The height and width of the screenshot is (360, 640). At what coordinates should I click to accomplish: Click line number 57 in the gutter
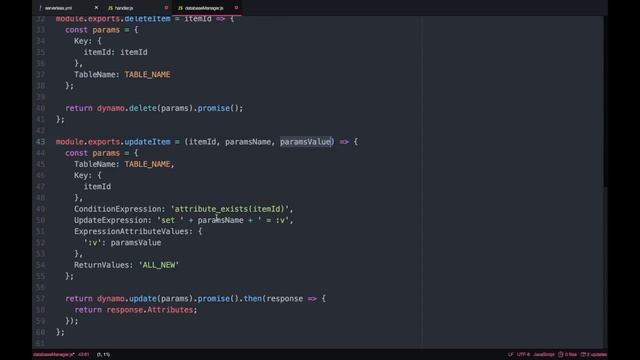[x=40, y=298]
